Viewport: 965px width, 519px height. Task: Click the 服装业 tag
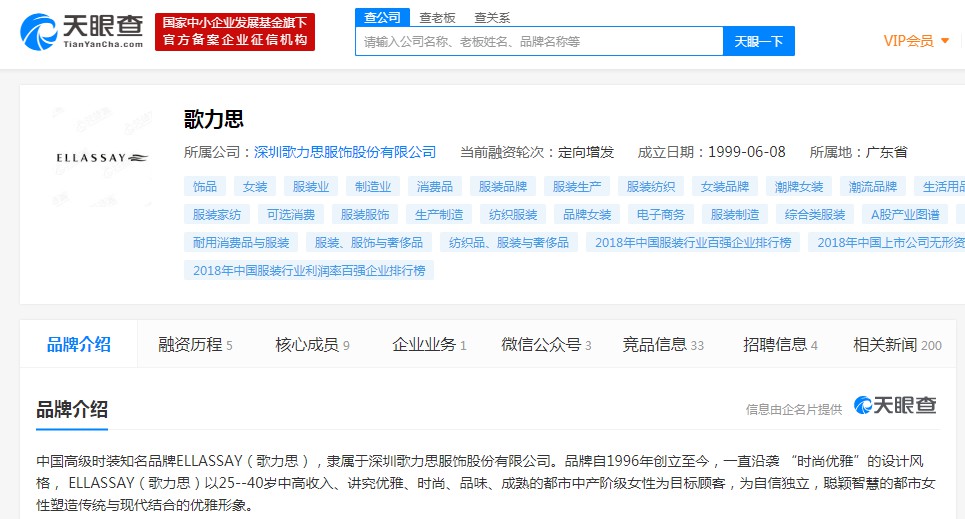click(x=311, y=187)
